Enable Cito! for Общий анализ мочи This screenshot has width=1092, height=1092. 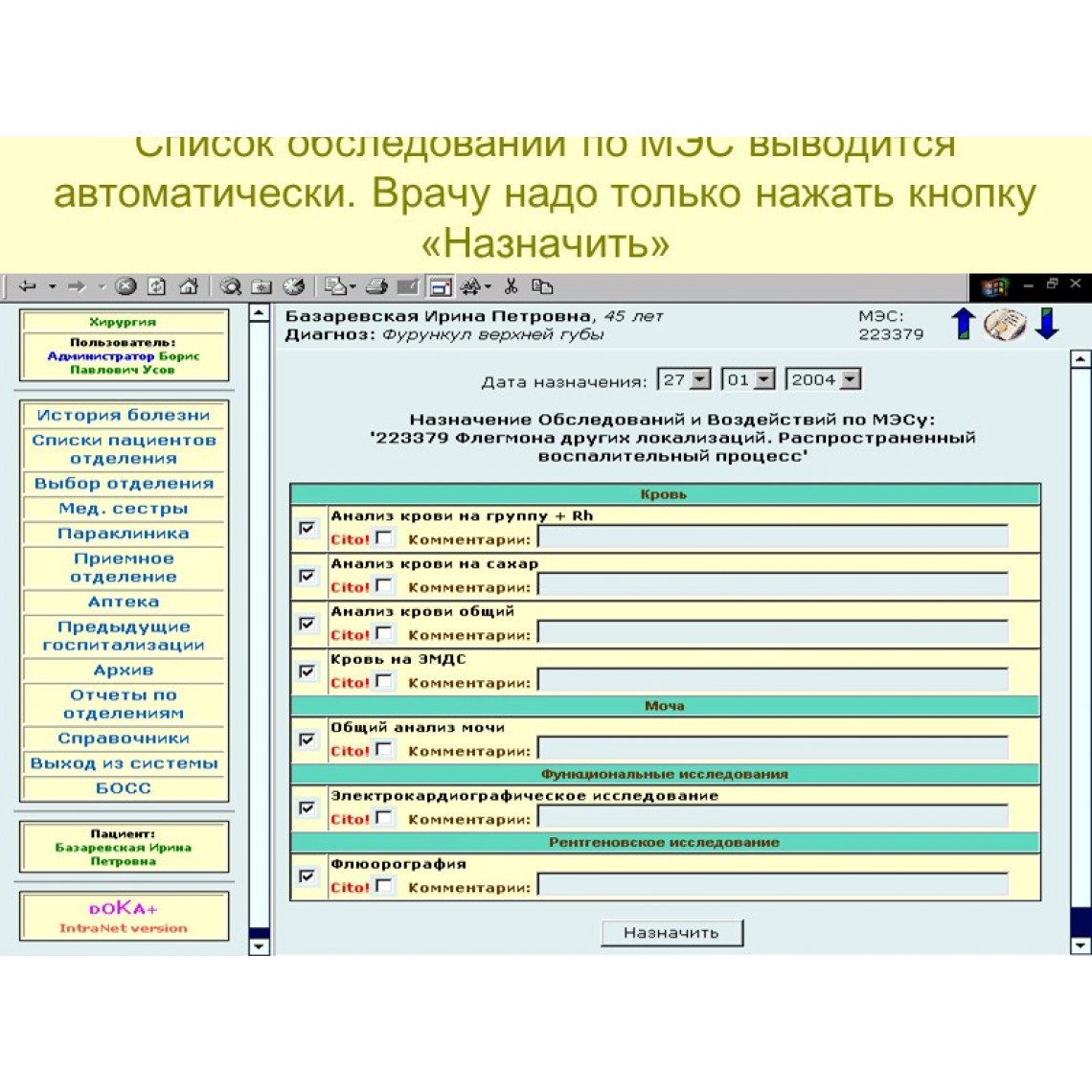384,749
